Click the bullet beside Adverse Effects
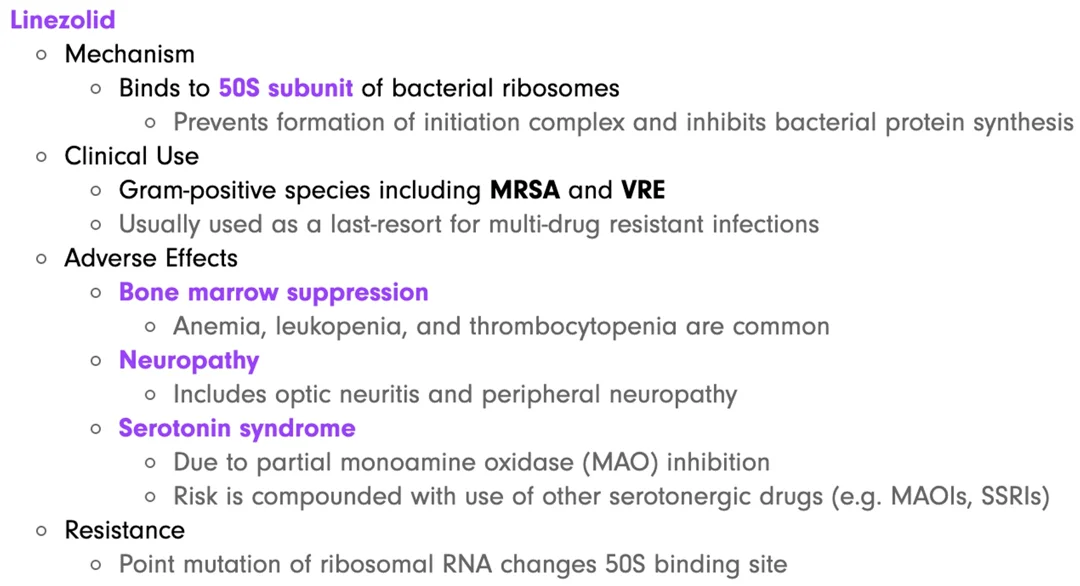Screen dimensions: 1080x586 coord(41,259)
